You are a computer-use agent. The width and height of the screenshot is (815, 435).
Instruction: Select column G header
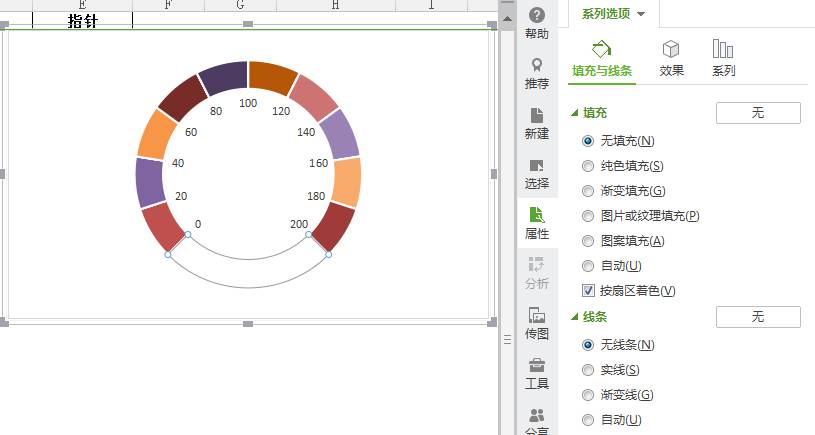click(240, 5)
